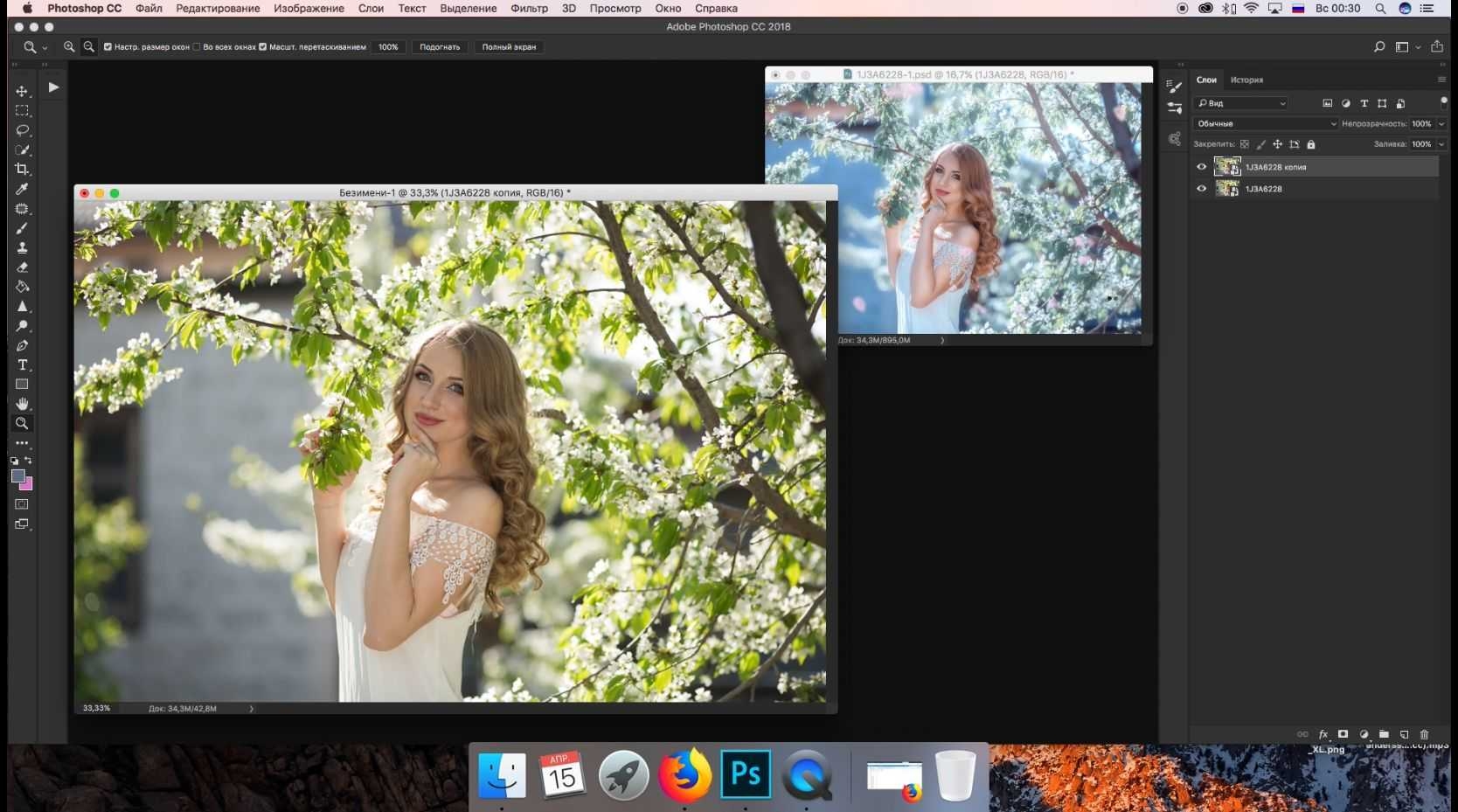
Task: Select the Hand tool
Action: pyautogui.click(x=22, y=404)
